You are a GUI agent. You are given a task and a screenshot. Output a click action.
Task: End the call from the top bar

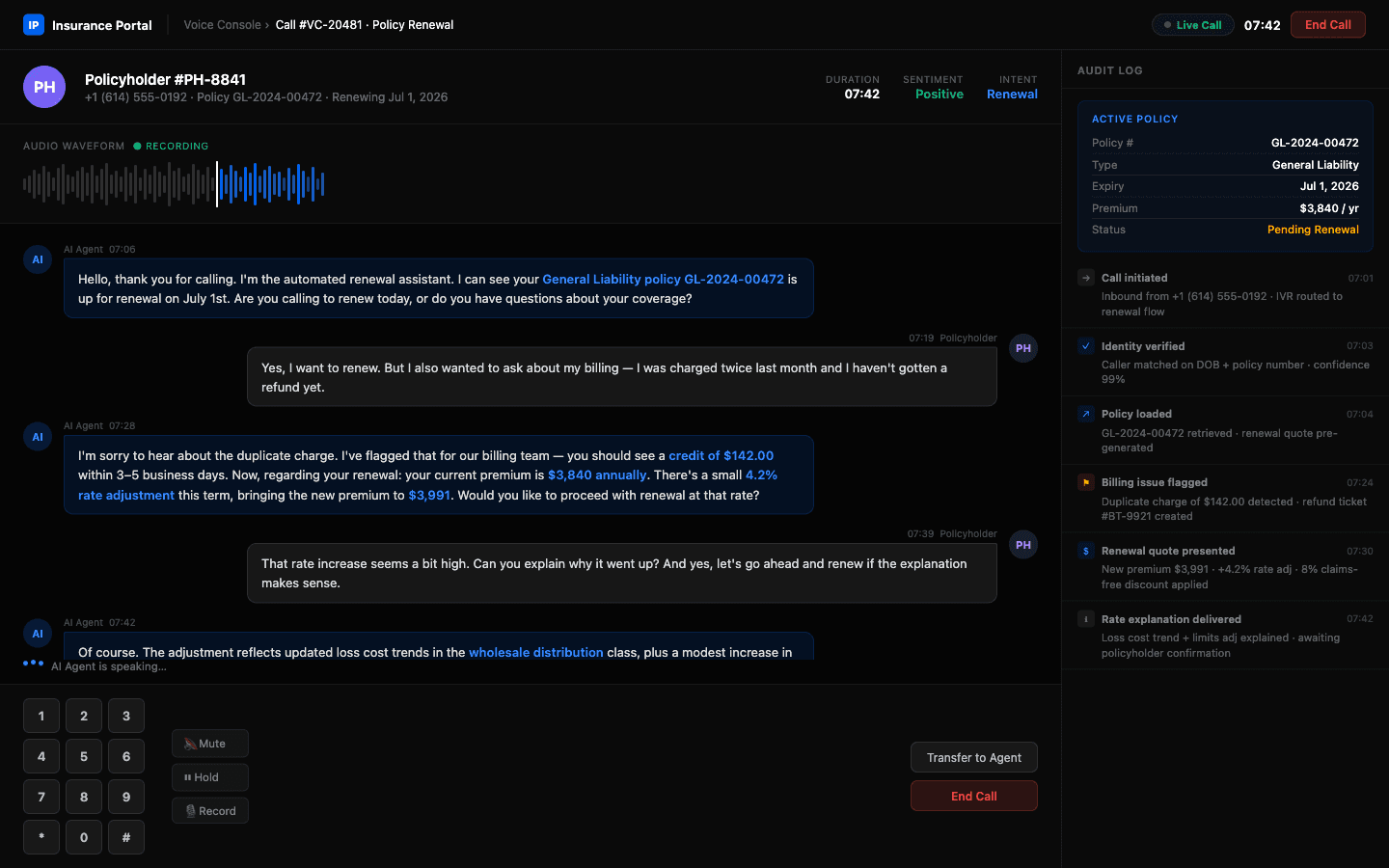pos(1327,25)
